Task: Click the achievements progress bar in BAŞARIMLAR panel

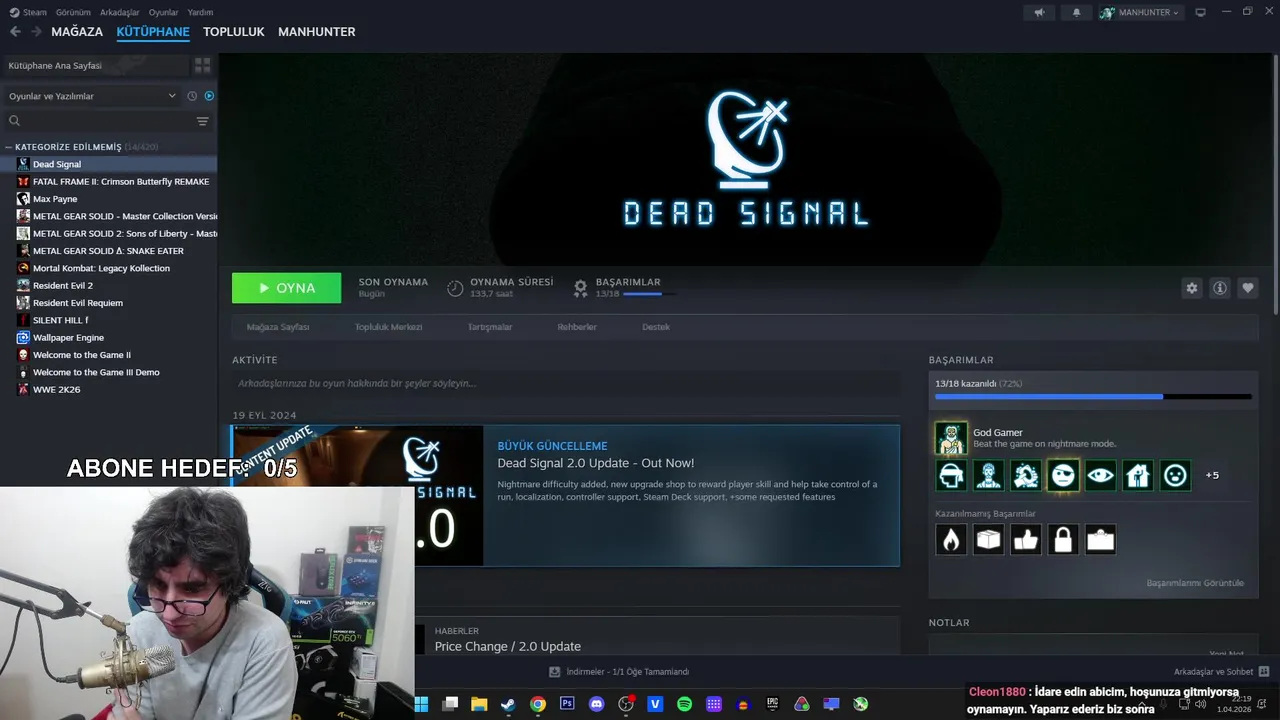Action: (x=1093, y=397)
